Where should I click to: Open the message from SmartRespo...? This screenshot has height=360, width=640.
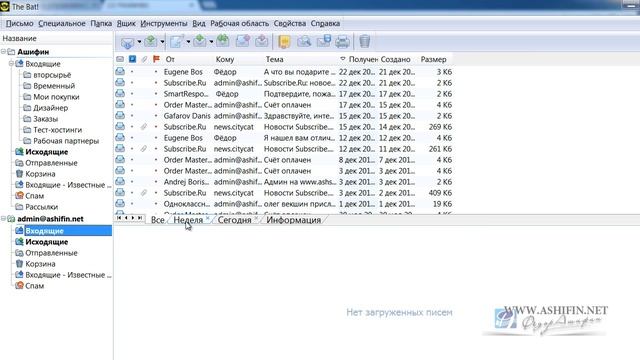pos(283,94)
